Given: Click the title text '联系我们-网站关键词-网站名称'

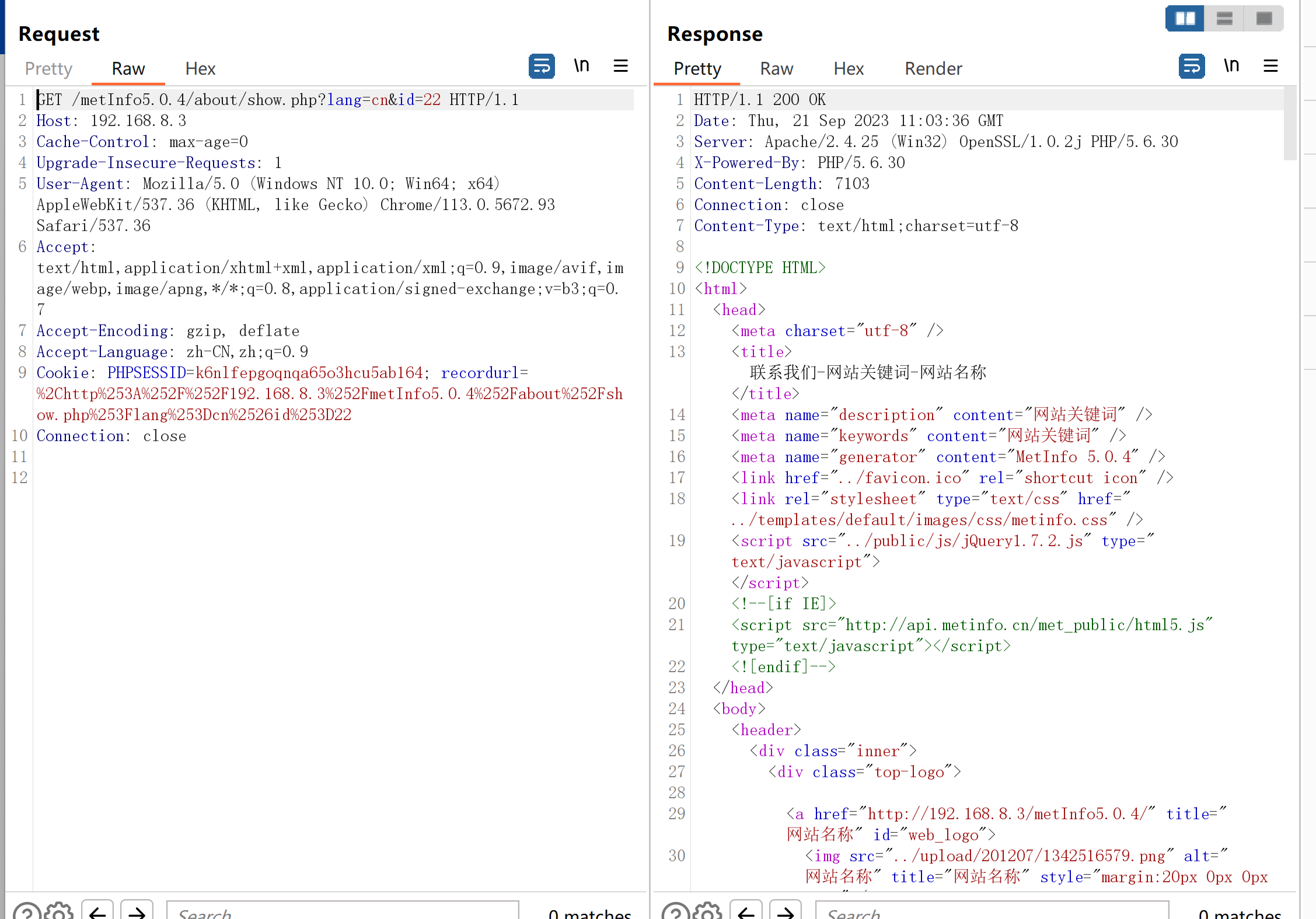Looking at the screenshot, I should (x=868, y=373).
